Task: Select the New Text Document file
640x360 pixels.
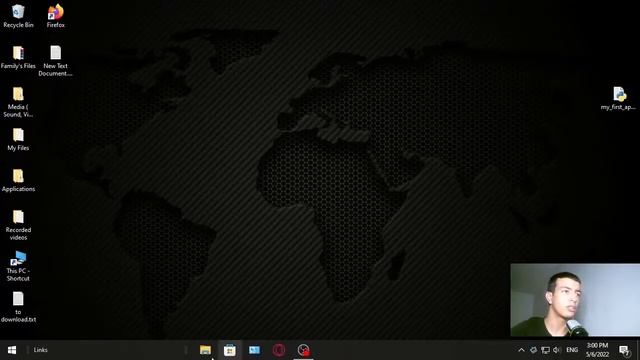Action: [56, 61]
